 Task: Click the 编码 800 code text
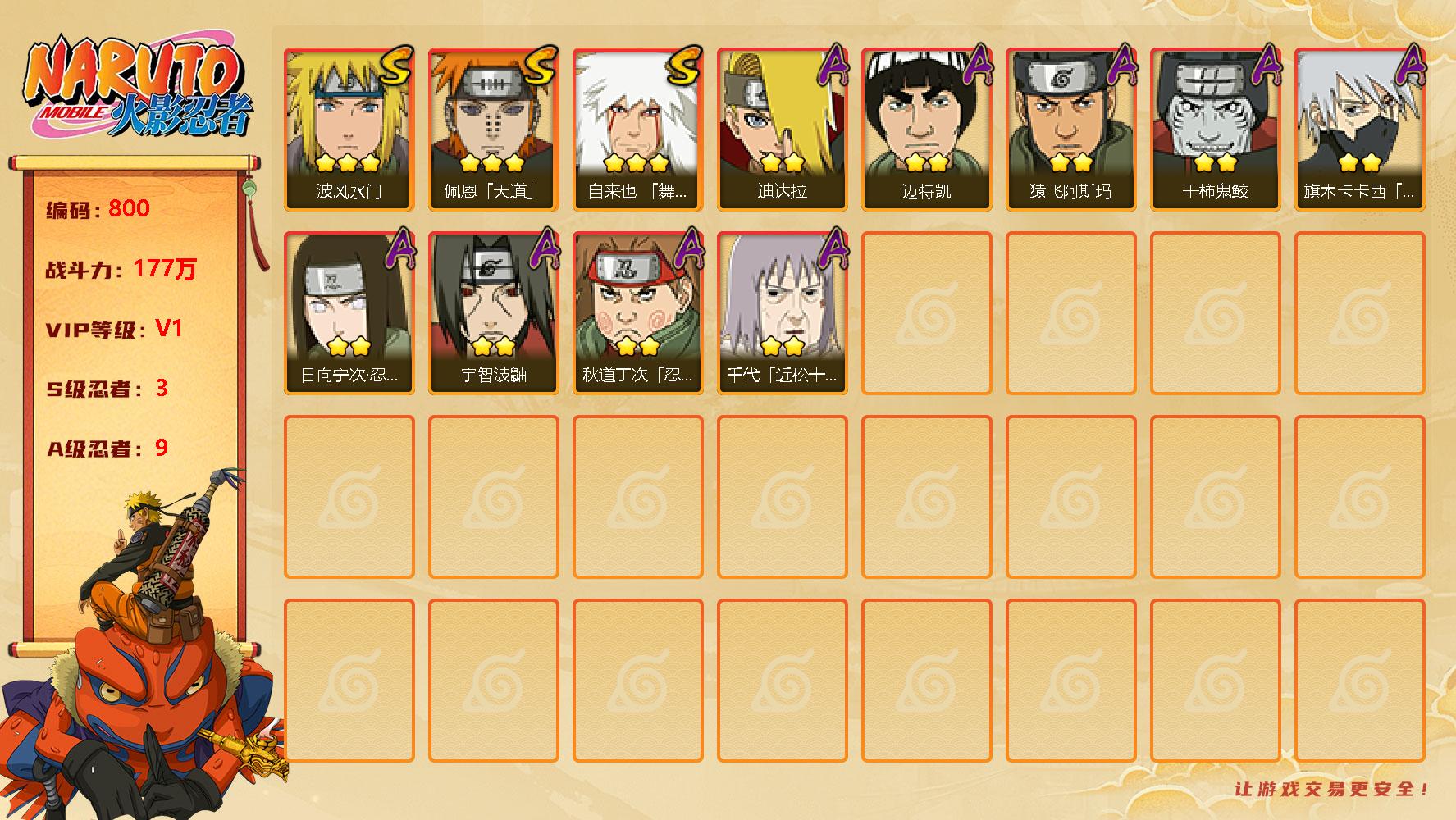(98, 208)
